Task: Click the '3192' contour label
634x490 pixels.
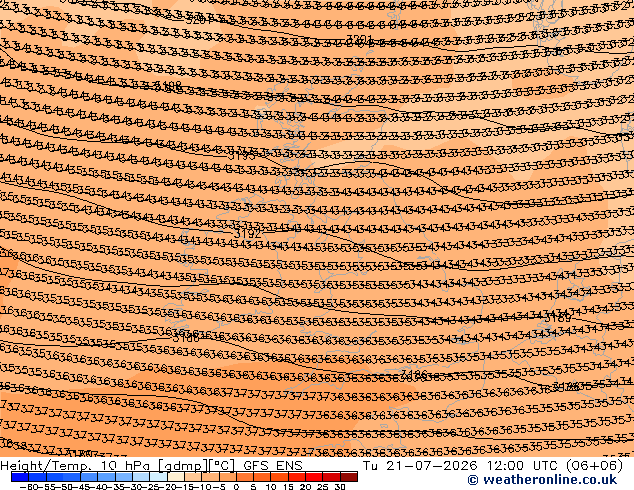Action: pyautogui.click(x=248, y=234)
